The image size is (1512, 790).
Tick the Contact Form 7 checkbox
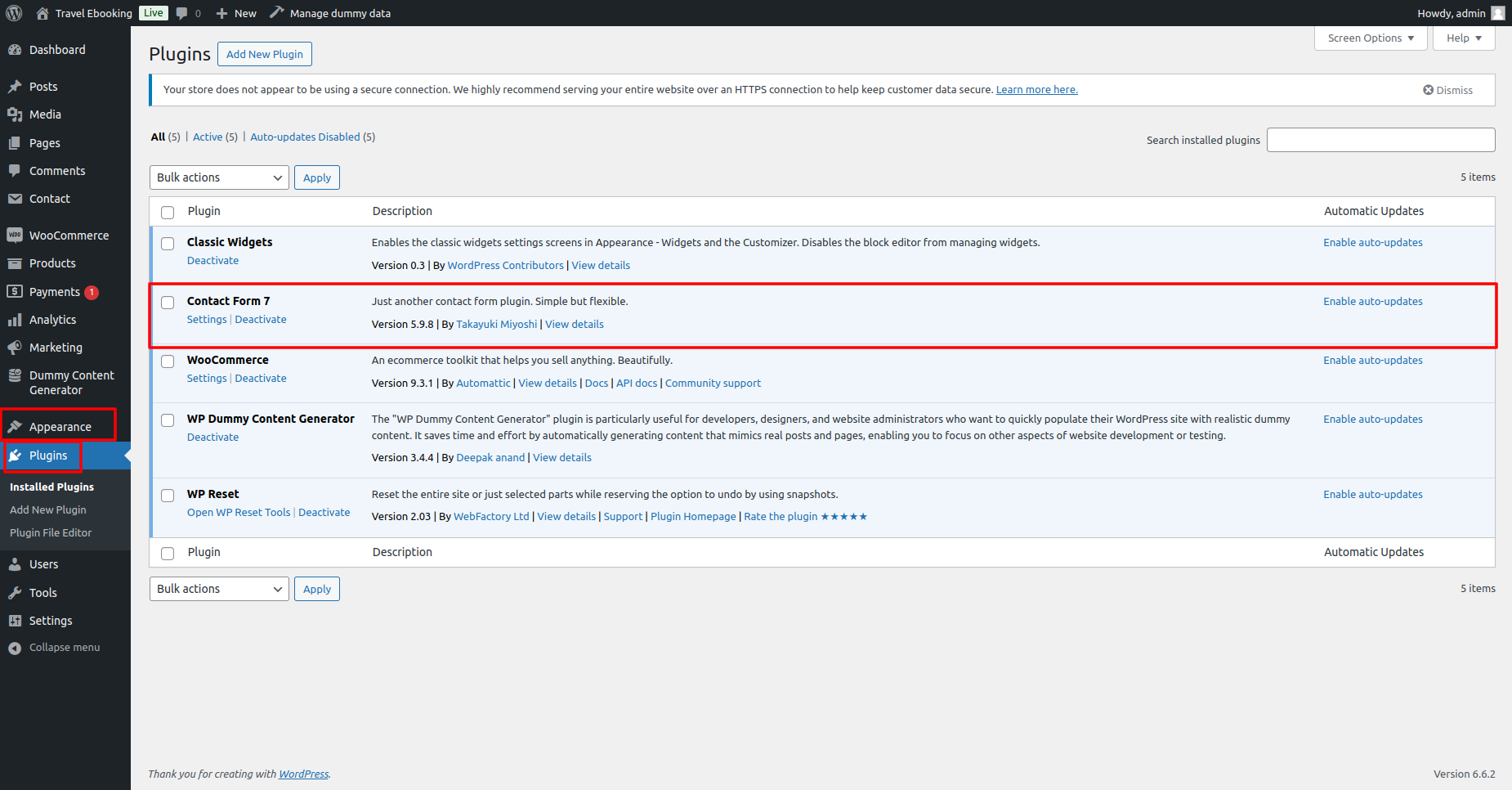pyautogui.click(x=168, y=303)
